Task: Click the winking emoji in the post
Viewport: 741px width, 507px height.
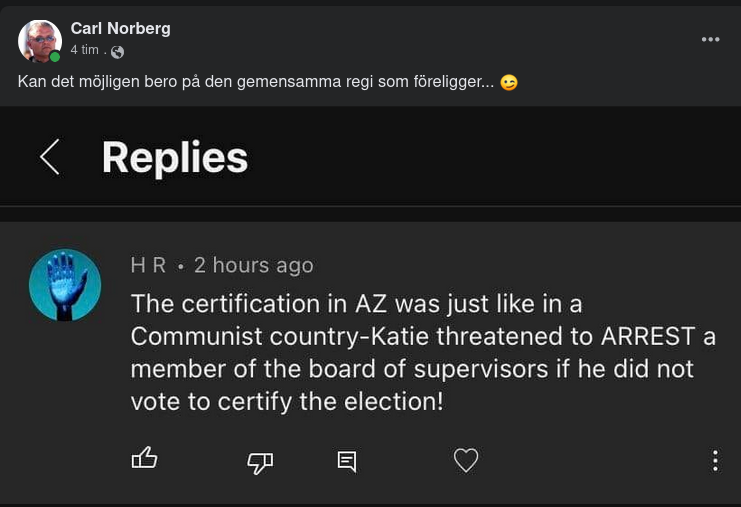Action: [x=509, y=82]
